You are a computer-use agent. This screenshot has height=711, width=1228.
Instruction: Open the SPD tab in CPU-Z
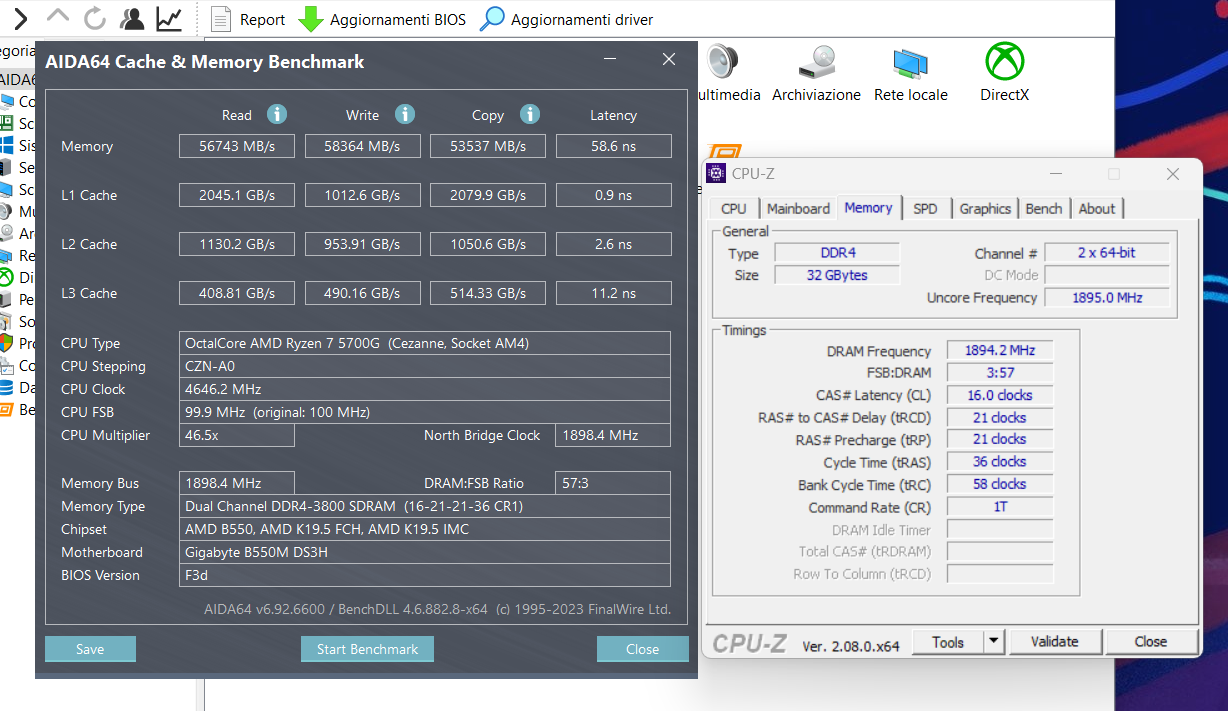(926, 208)
